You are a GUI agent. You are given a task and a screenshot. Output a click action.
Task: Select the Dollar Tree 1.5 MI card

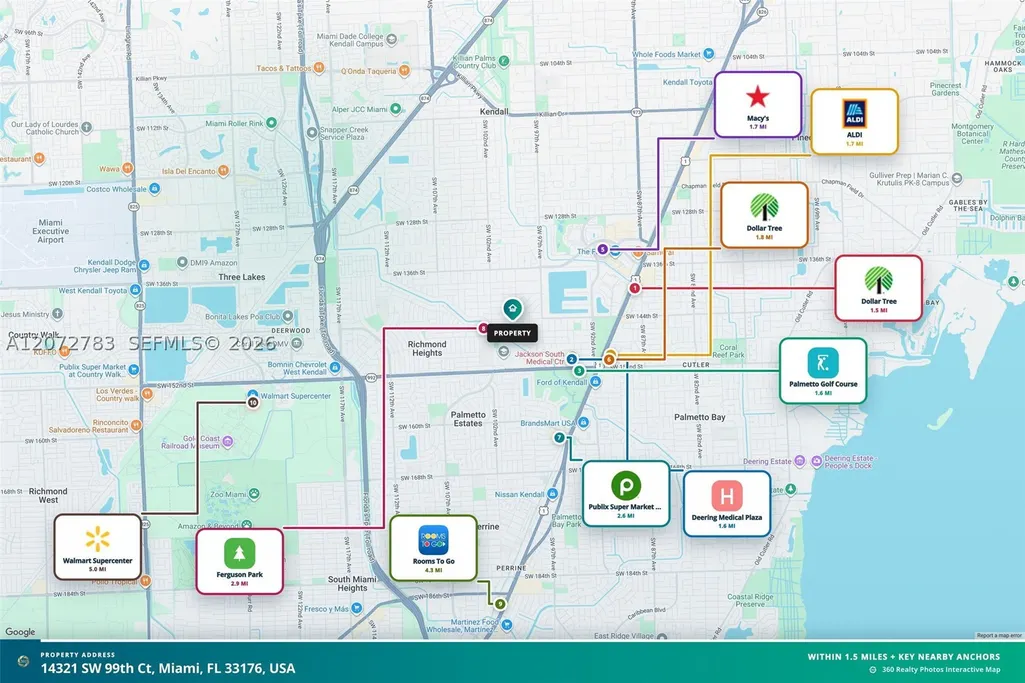coord(879,288)
